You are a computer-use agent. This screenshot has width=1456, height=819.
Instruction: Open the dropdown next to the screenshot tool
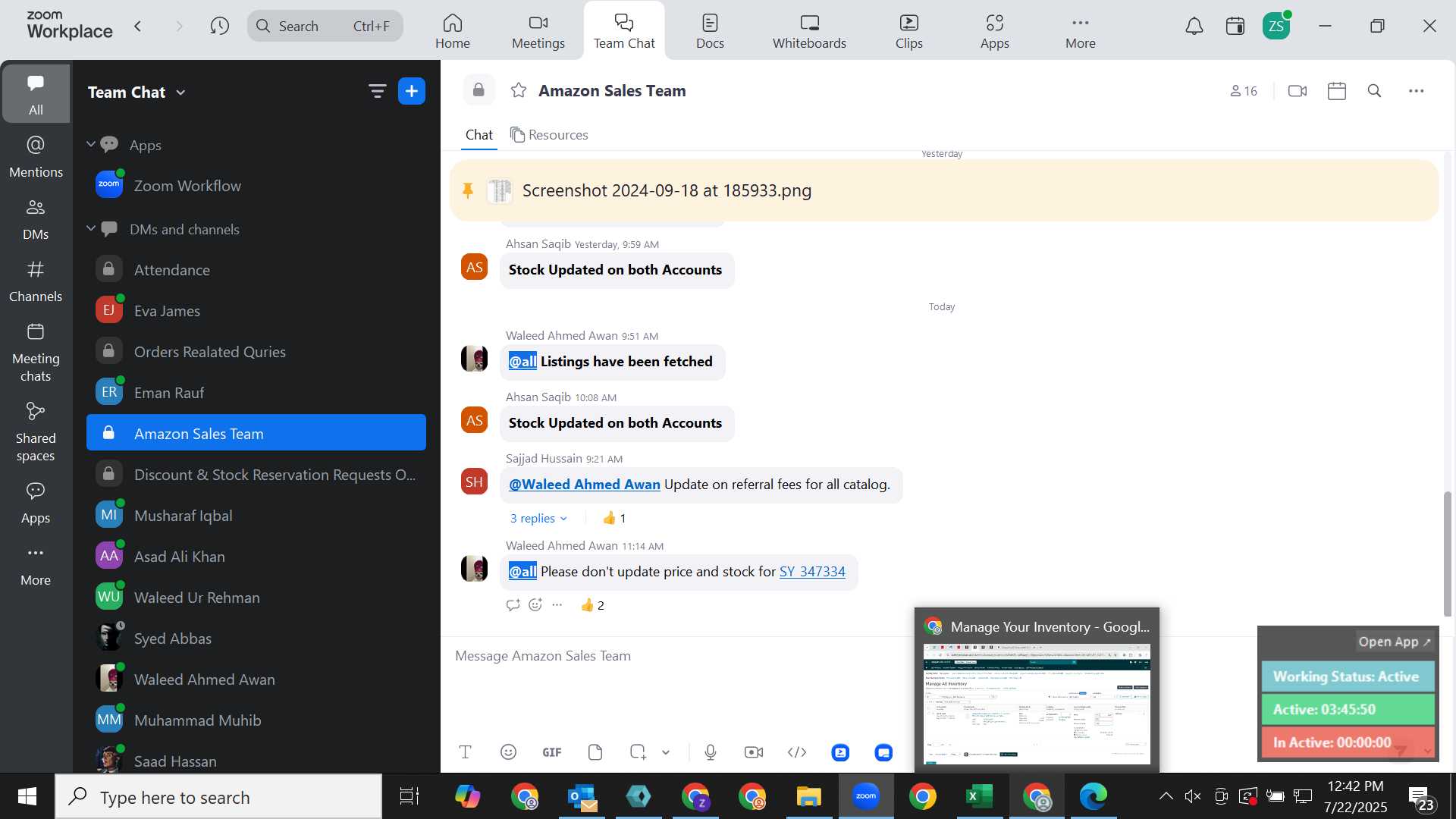click(666, 752)
